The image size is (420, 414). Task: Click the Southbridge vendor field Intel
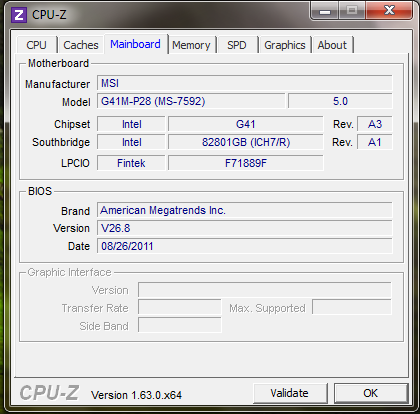[x=131, y=142]
